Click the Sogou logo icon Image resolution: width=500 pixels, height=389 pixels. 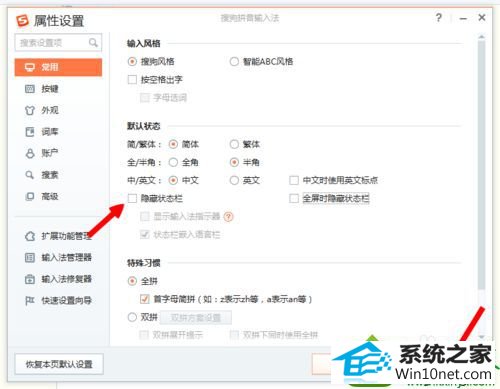pos(23,21)
